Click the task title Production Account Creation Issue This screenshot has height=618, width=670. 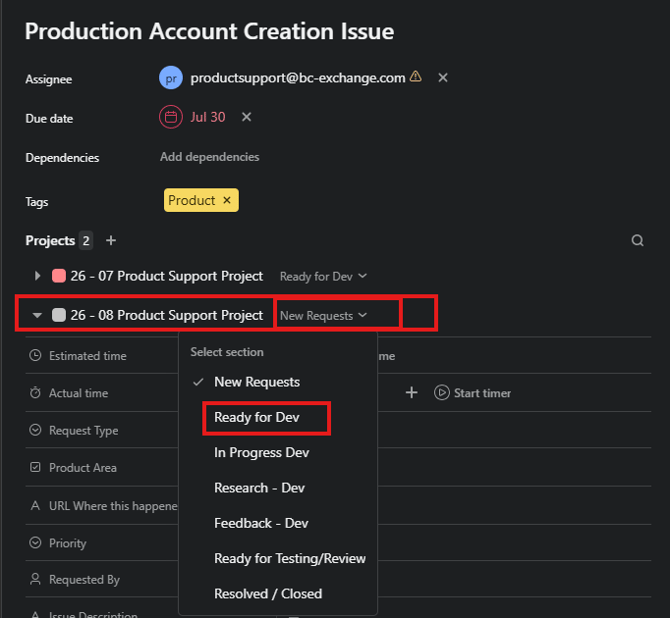point(209,31)
